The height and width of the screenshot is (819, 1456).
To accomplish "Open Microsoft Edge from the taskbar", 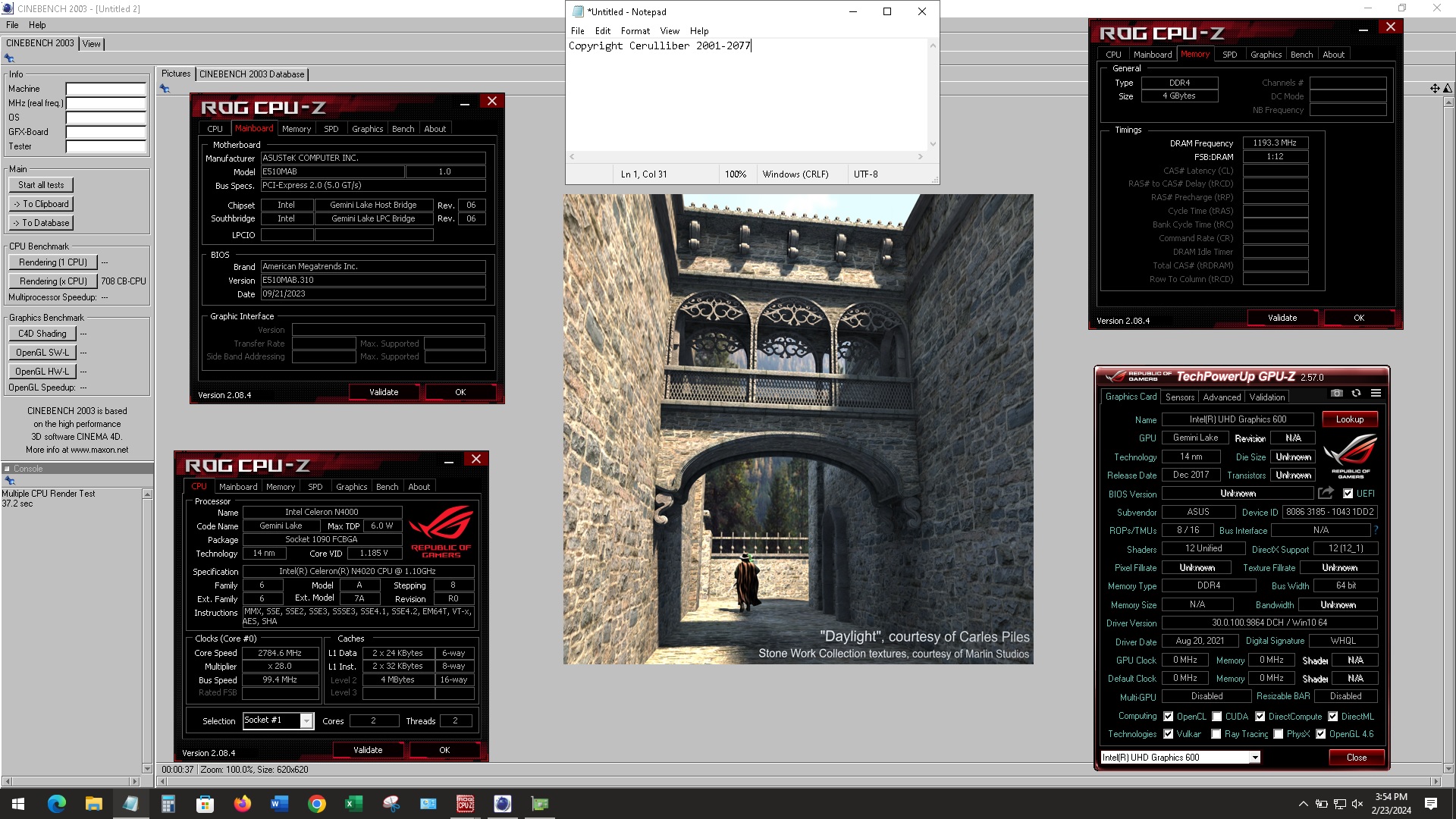I will [56, 804].
